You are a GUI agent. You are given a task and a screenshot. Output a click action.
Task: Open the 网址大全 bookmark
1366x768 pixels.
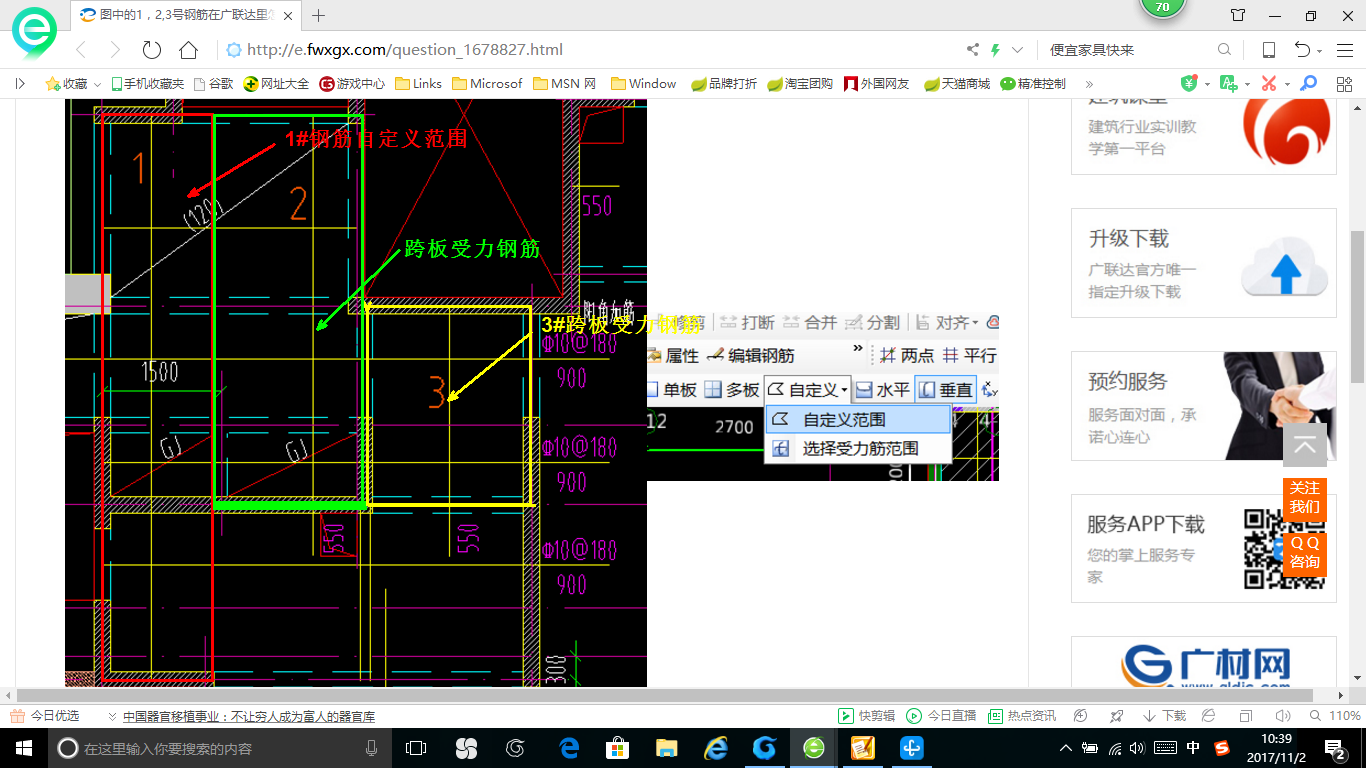(277, 84)
